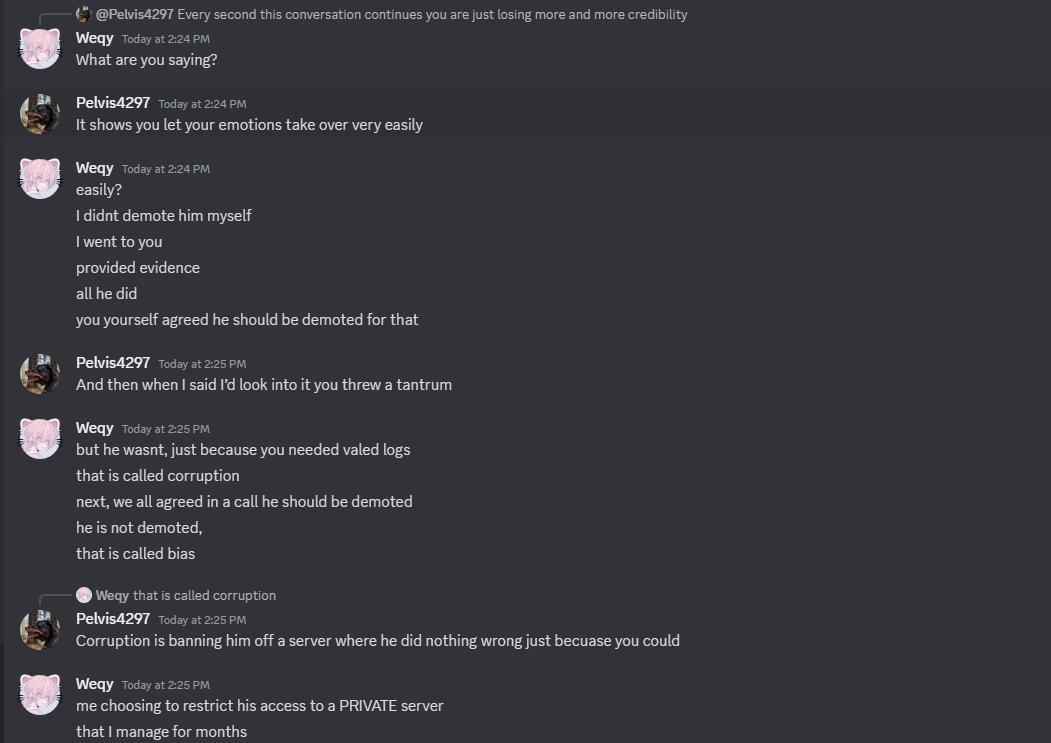Viewport: 1051px width, 743px height.
Task: Jump to the replied message "Every second this conversation continues"
Action: tap(432, 14)
